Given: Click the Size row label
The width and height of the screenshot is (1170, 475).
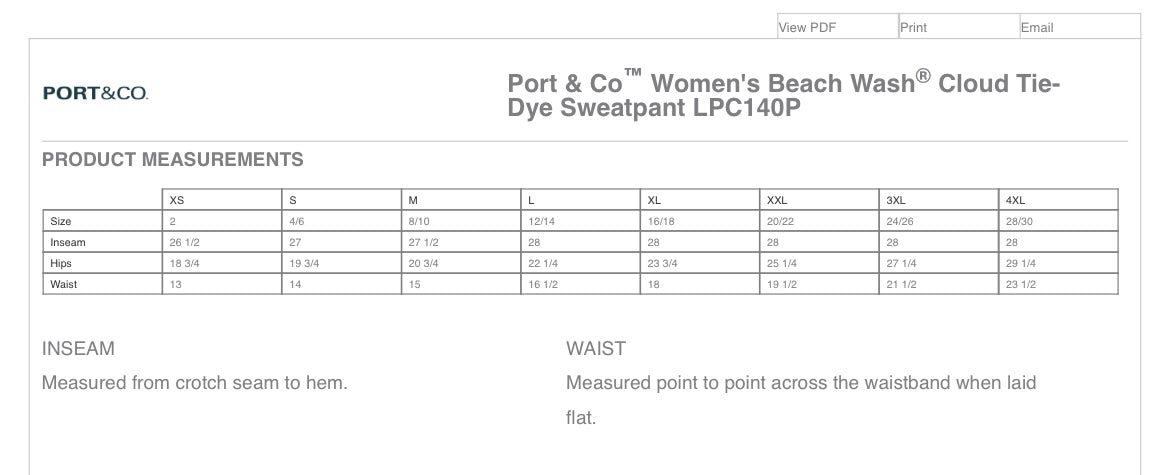Looking at the screenshot, I should 61,221.
